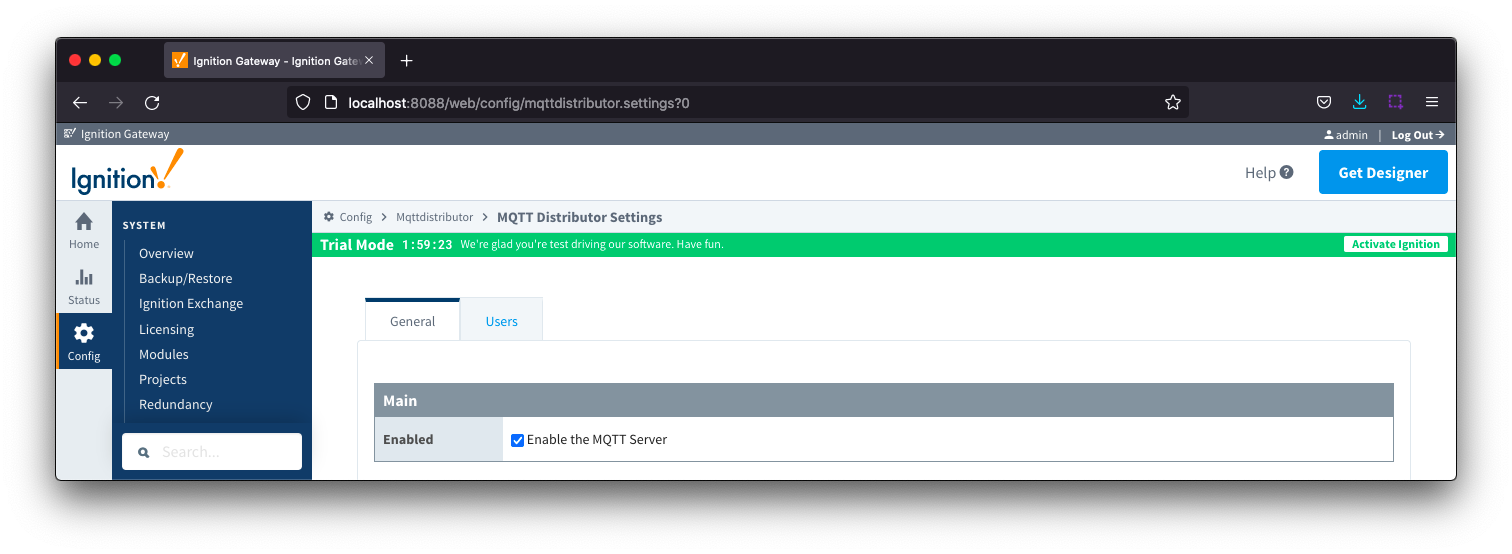Open the Firefox hamburger menu
The height and width of the screenshot is (554, 1512).
[1432, 102]
